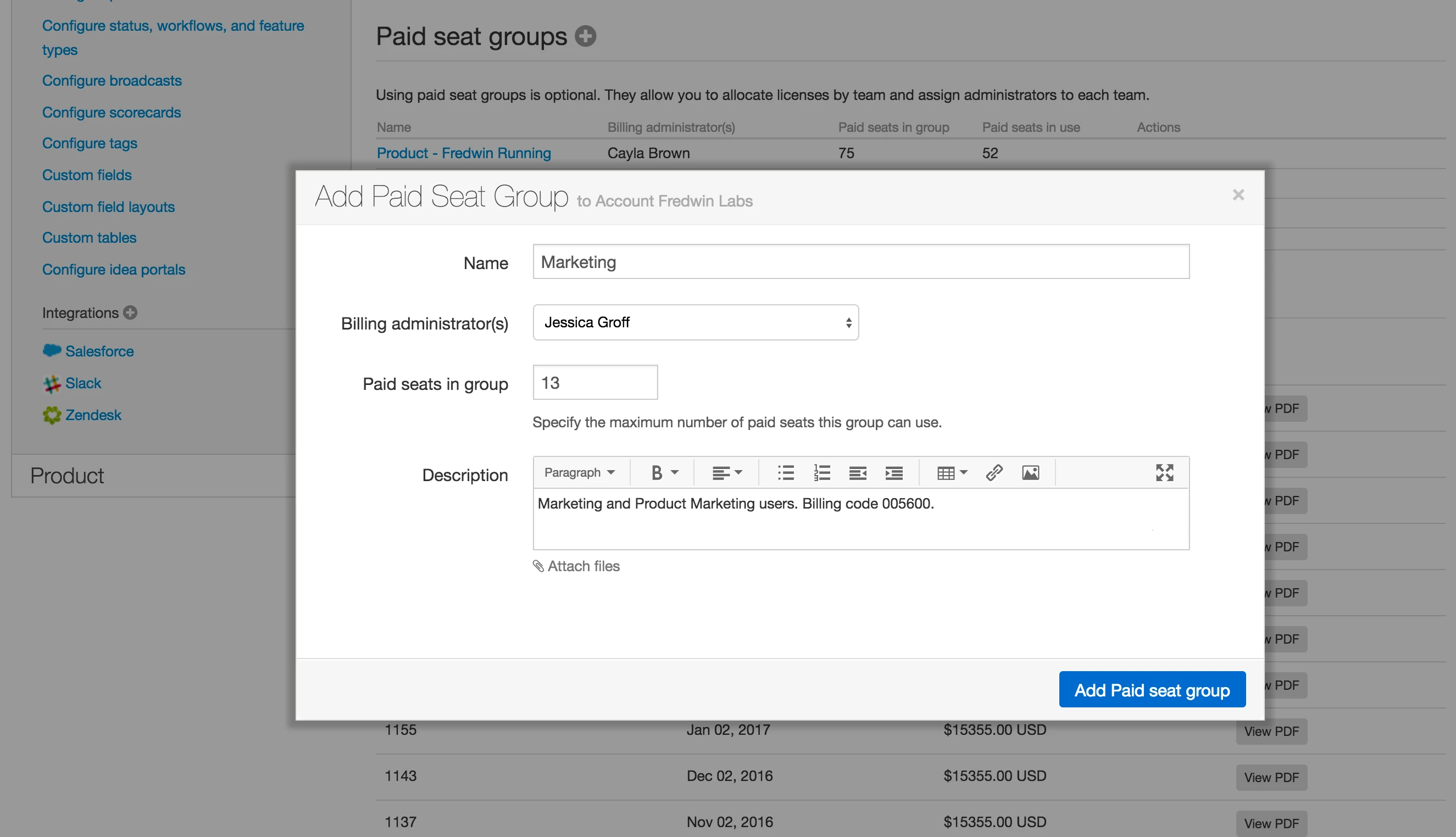Image resolution: width=1456 pixels, height=837 pixels.
Task: Expand description editor to fullscreen
Action: click(1164, 472)
